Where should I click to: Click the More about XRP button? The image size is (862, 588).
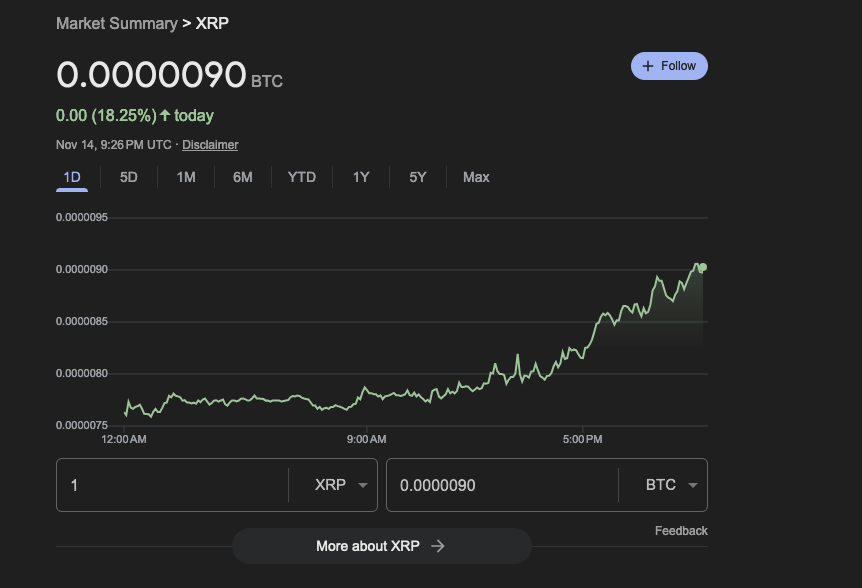[382, 546]
